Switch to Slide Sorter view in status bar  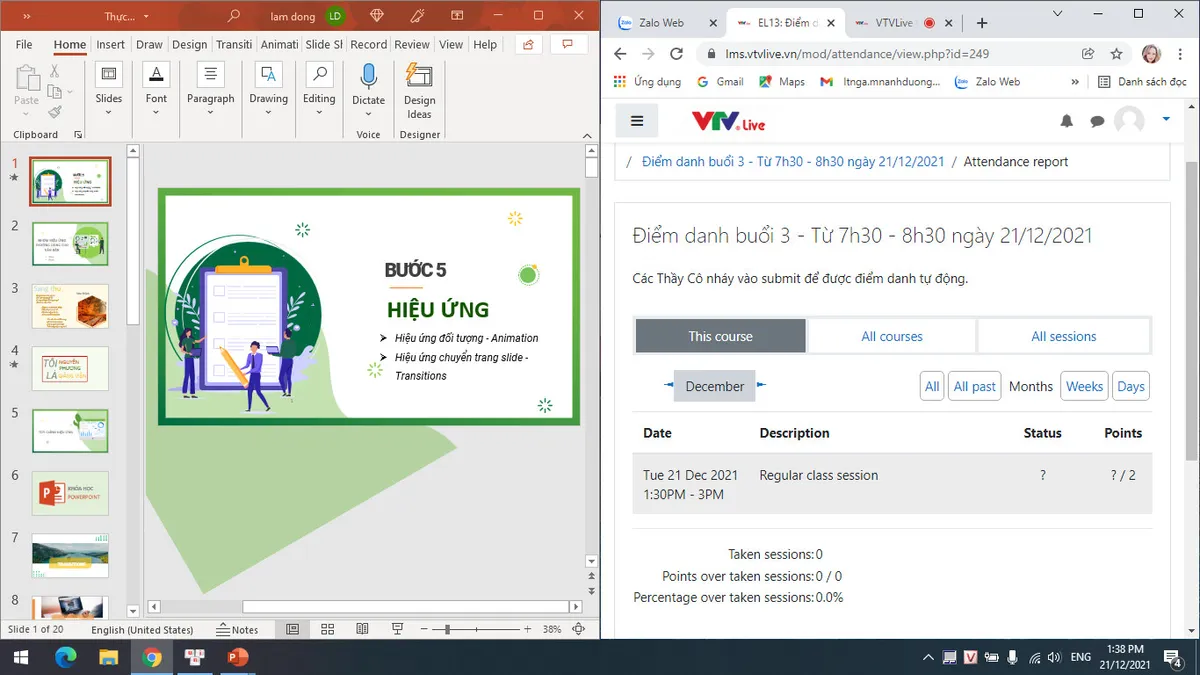328,629
